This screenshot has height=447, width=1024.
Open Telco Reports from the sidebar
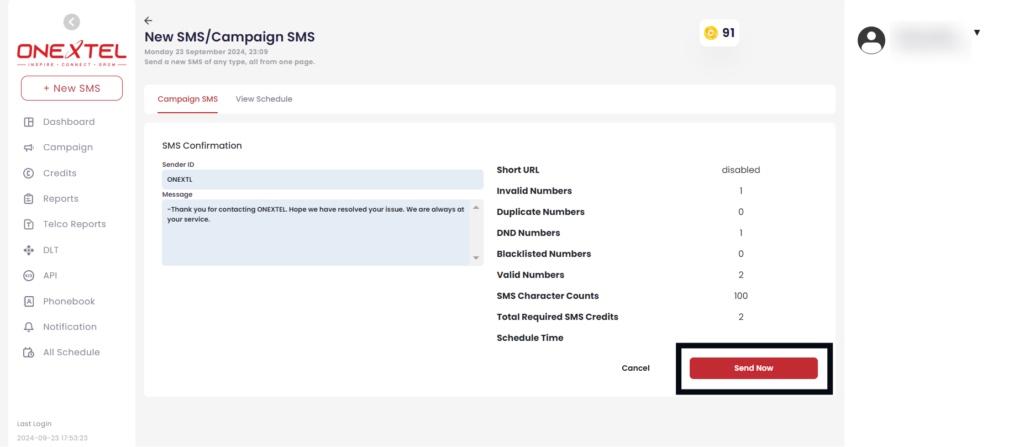pyautogui.click(x=74, y=224)
